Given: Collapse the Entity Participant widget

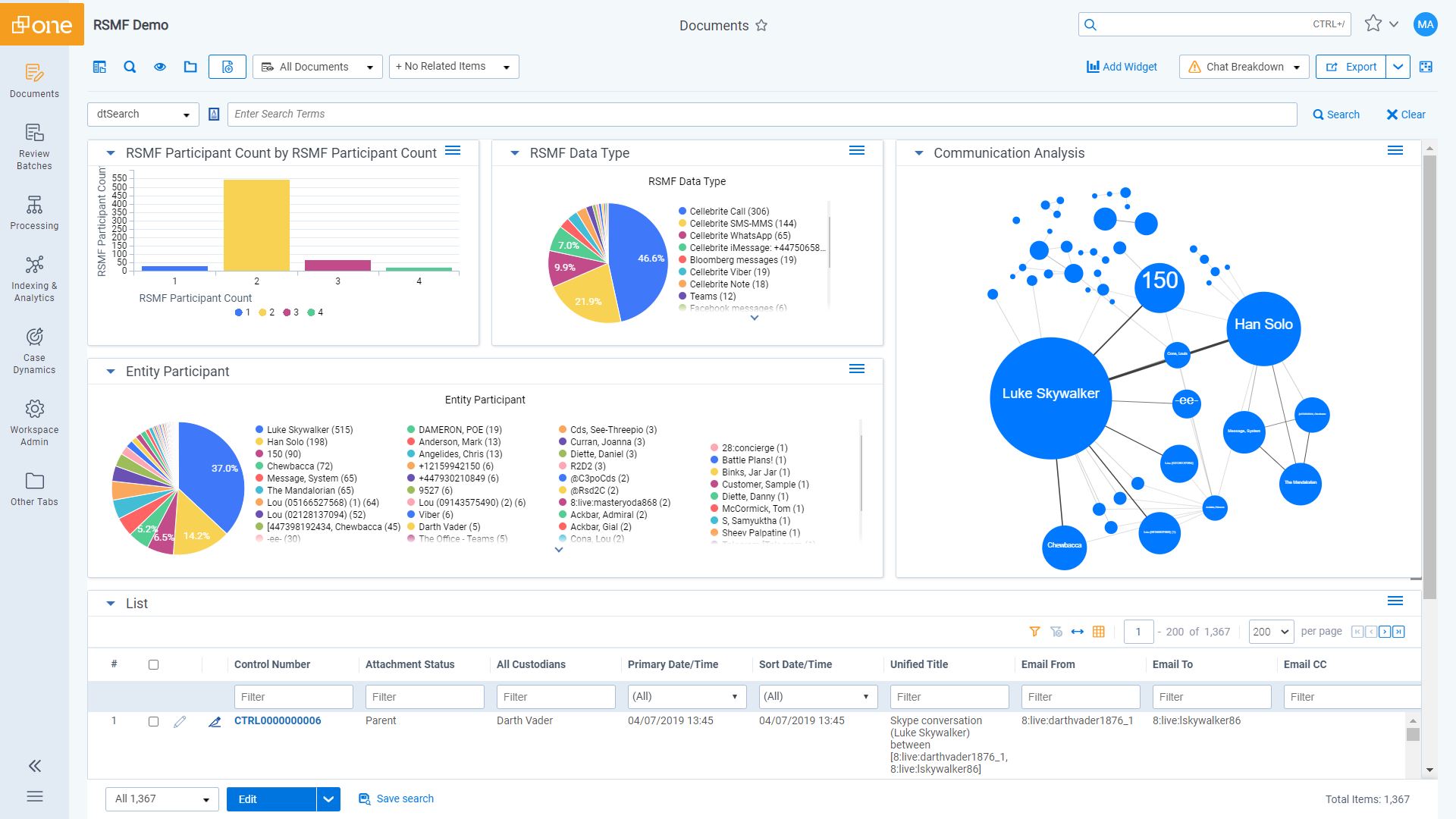Looking at the screenshot, I should coord(111,372).
